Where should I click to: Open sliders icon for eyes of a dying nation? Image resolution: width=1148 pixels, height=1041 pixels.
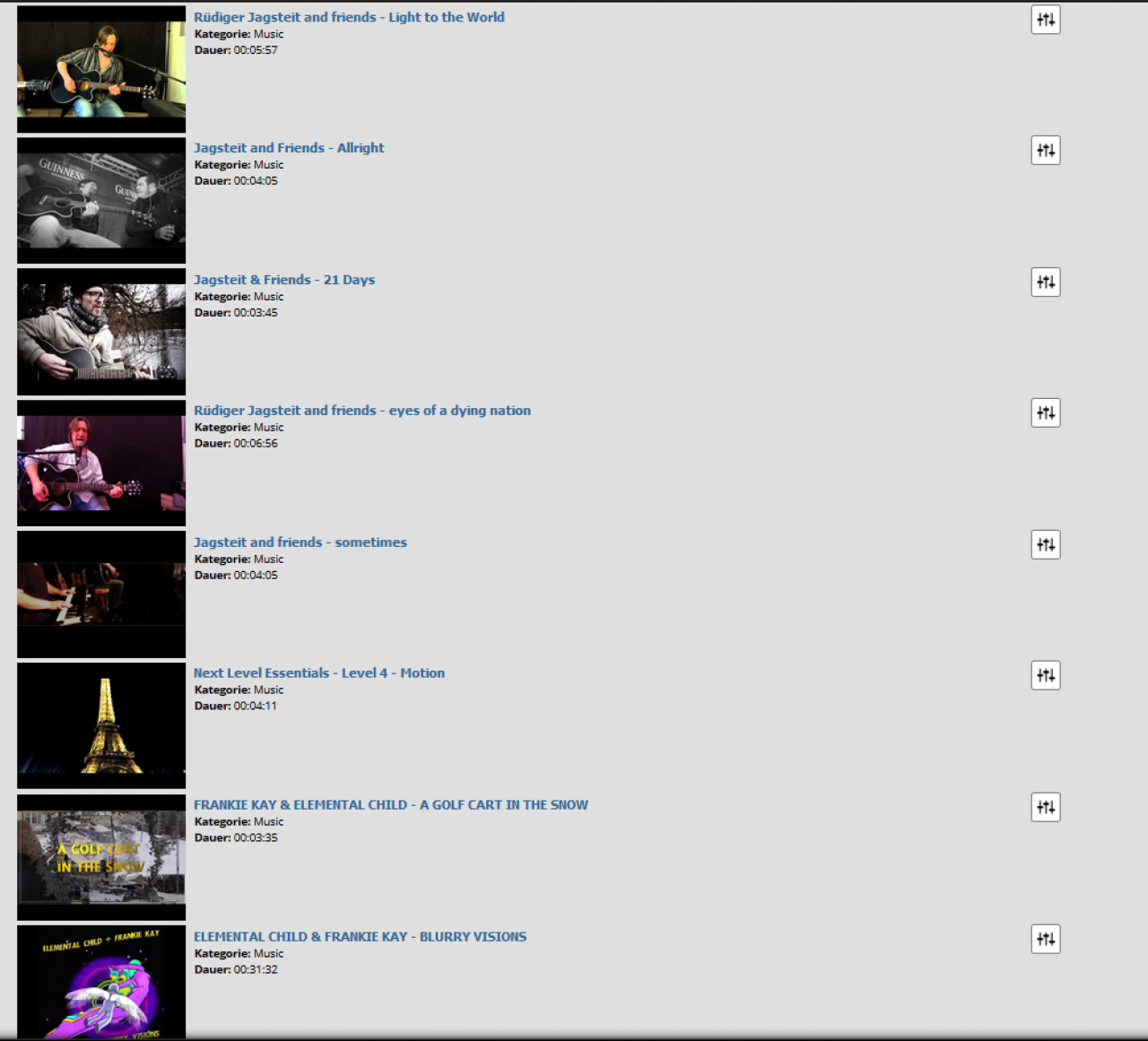click(x=1046, y=413)
